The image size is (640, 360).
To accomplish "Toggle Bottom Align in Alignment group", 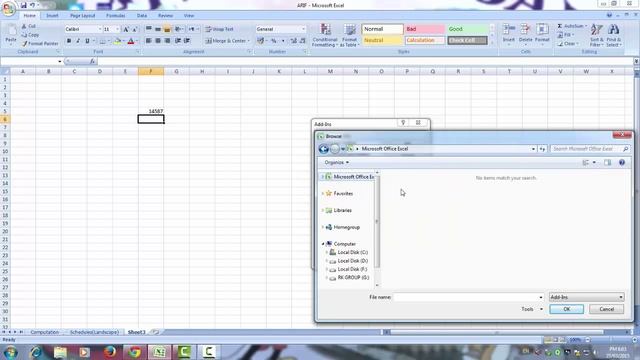I will pyautogui.click(x=167, y=29).
